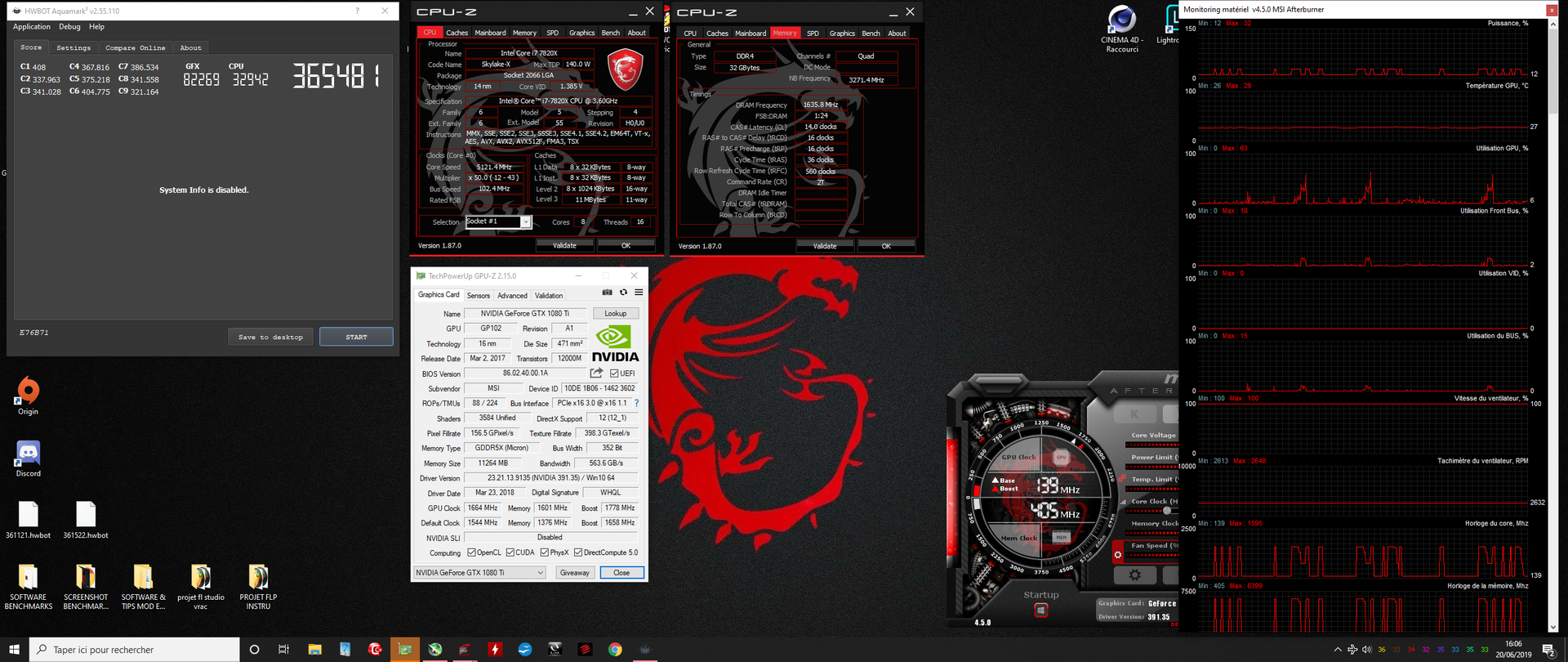Switch to Caches tab in left CPU-Z window
Viewport: 1568px width, 662px height.
click(457, 33)
